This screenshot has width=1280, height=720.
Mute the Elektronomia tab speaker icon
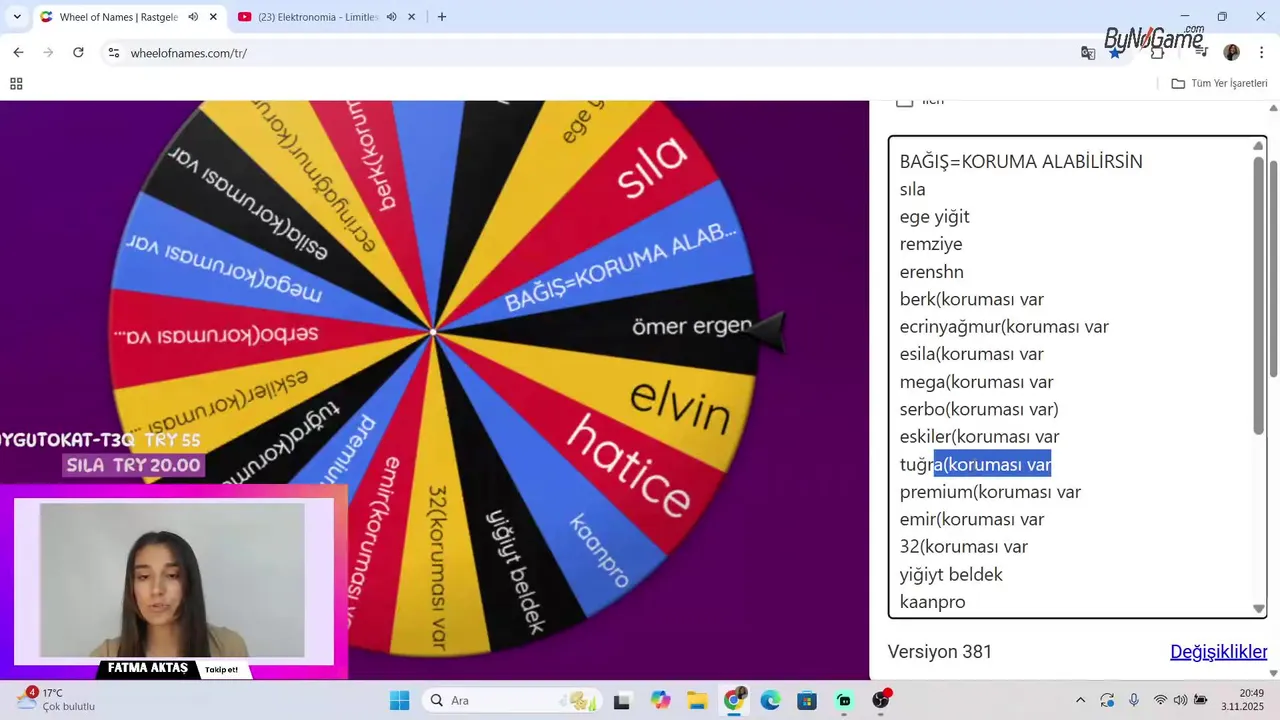[391, 17]
